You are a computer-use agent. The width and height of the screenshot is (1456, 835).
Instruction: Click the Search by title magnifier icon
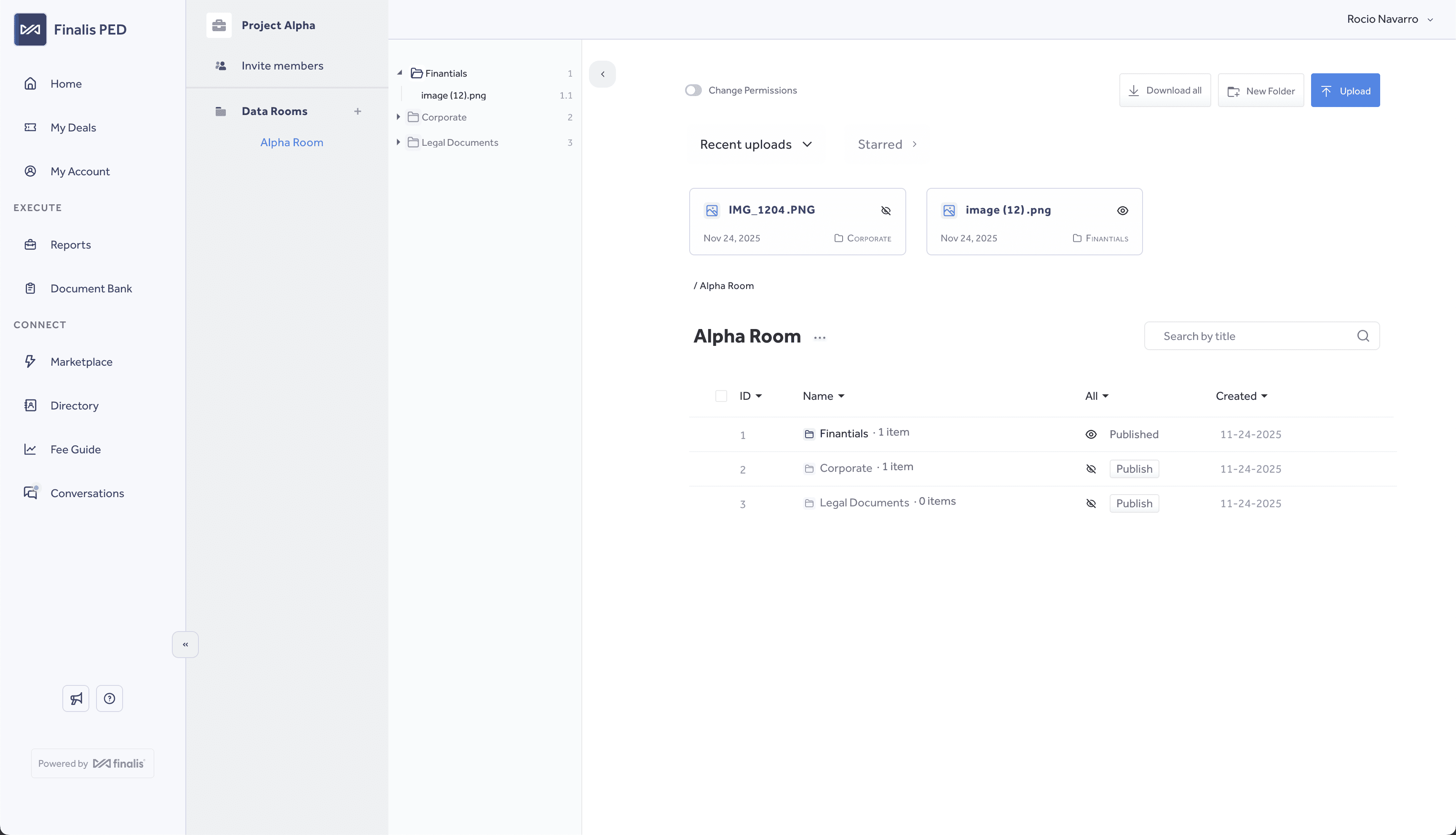(x=1363, y=336)
